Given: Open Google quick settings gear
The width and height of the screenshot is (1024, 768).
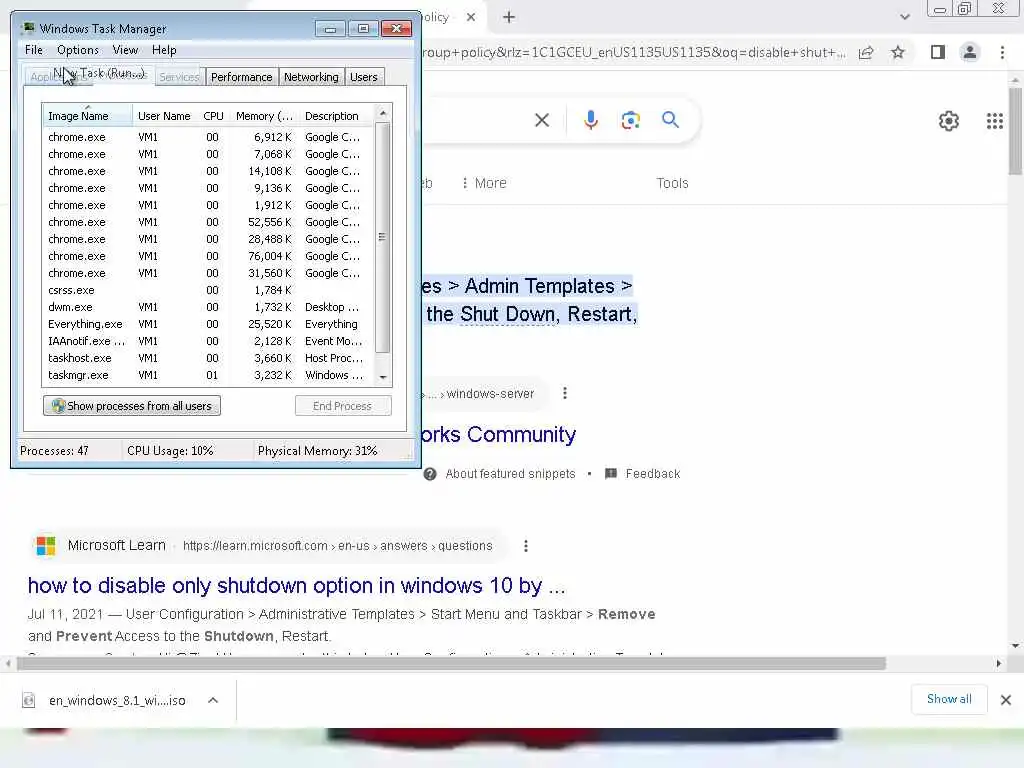Looking at the screenshot, I should (x=948, y=121).
